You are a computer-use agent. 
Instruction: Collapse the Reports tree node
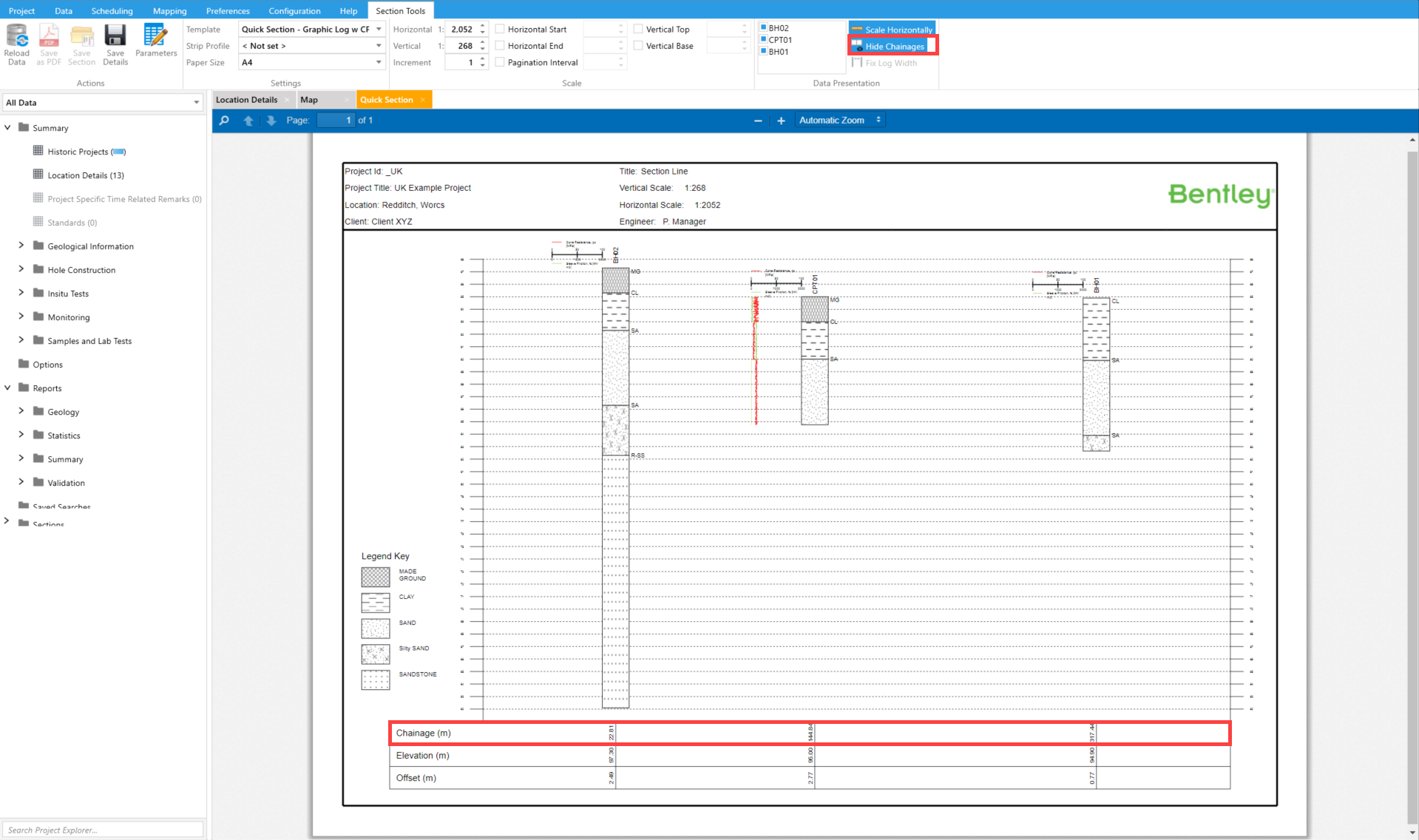(8, 387)
